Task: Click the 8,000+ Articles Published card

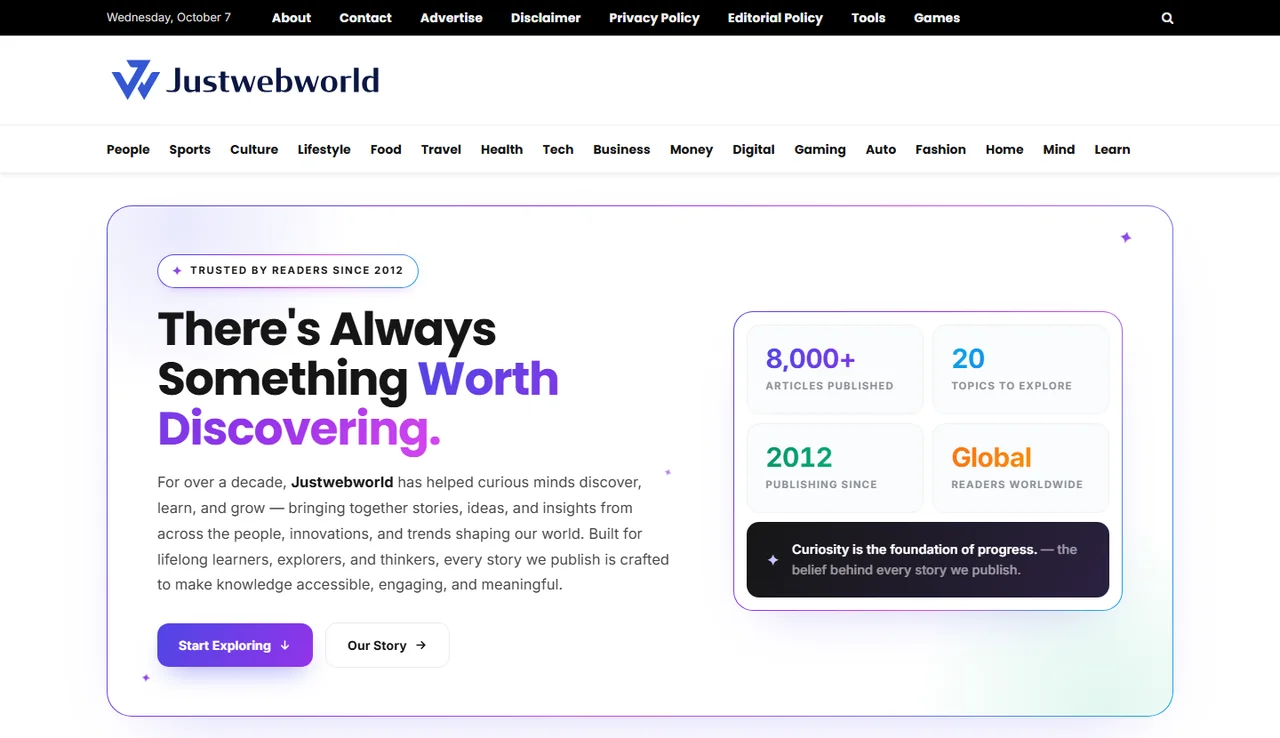Action: (x=835, y=369)
